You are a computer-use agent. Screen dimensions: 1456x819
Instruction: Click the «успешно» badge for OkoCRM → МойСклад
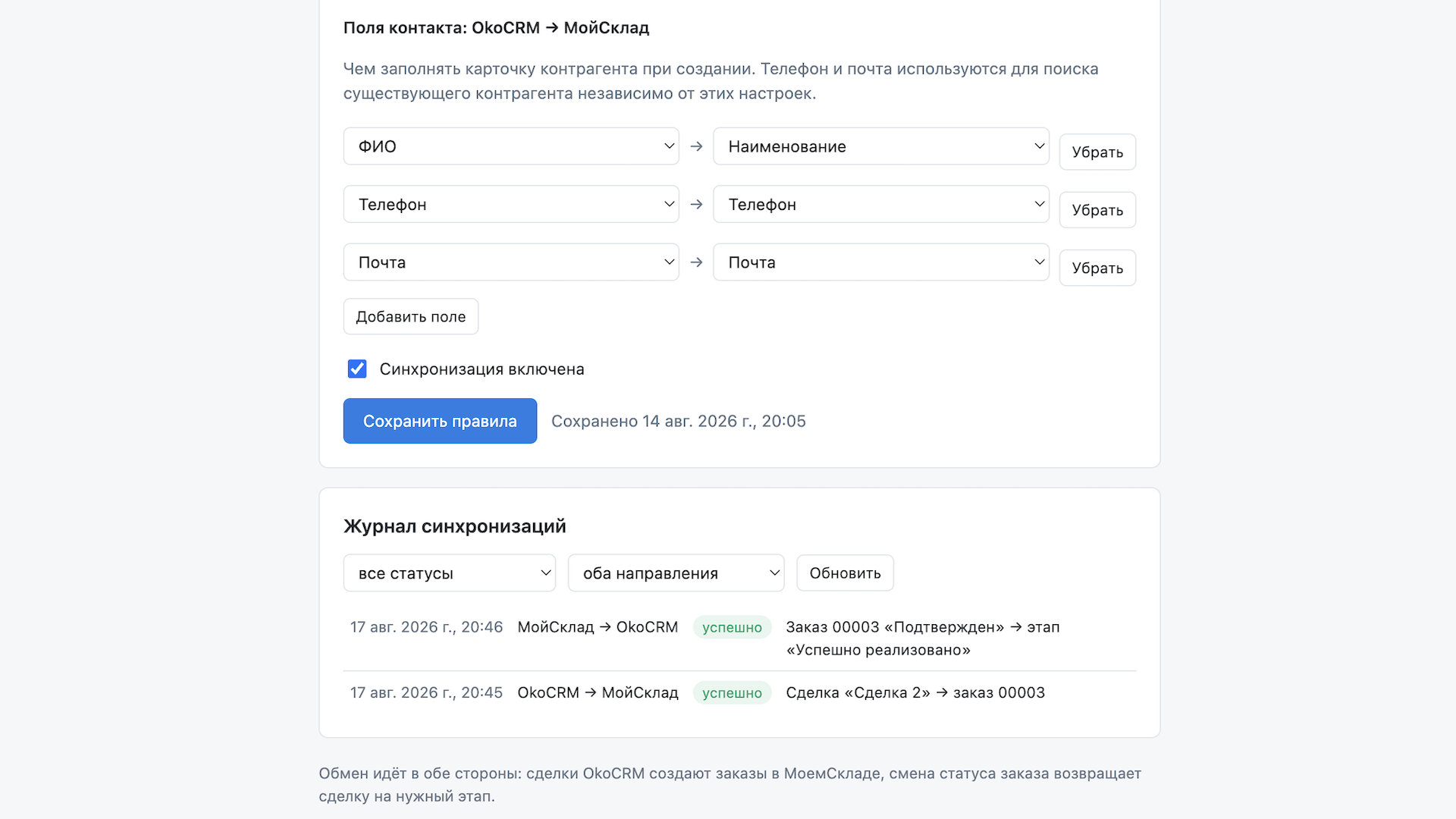(x=732, y=692)
